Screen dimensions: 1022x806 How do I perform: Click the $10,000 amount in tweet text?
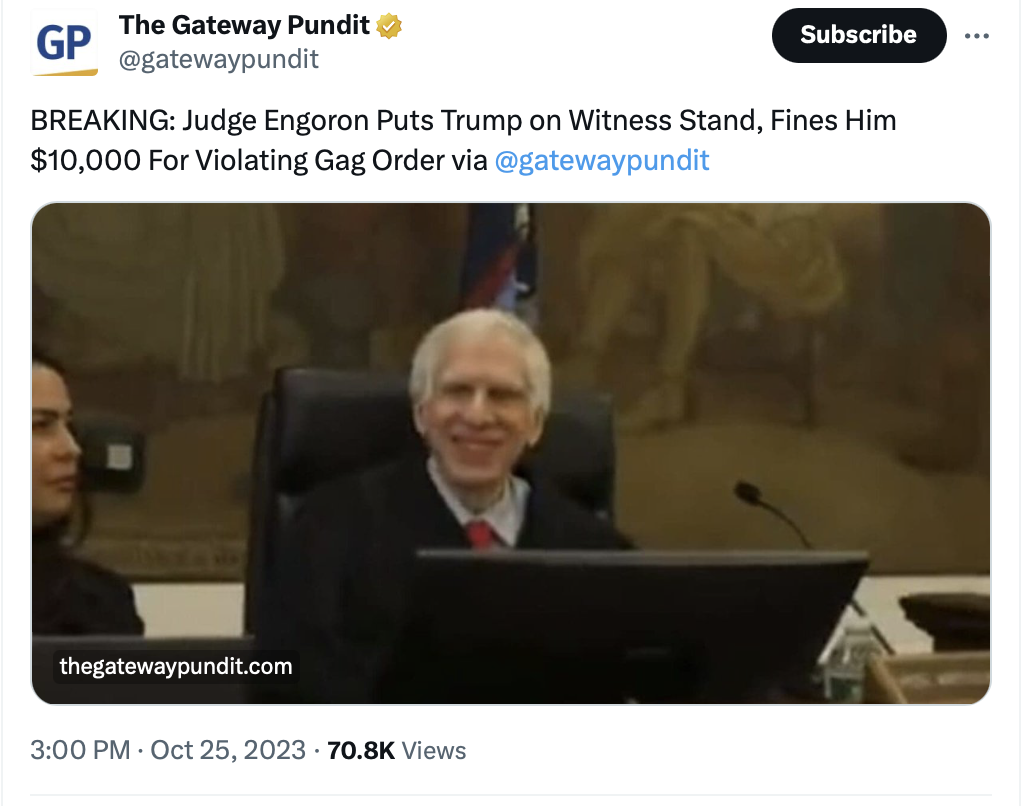[x=85, y=160]
